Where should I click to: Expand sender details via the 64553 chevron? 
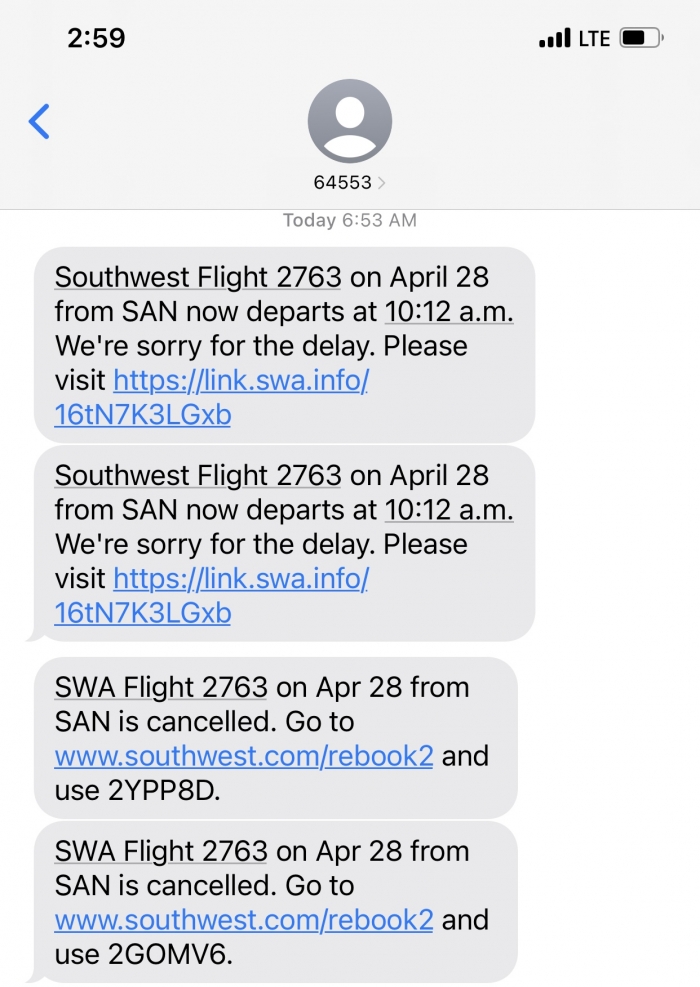coord(381,183)
